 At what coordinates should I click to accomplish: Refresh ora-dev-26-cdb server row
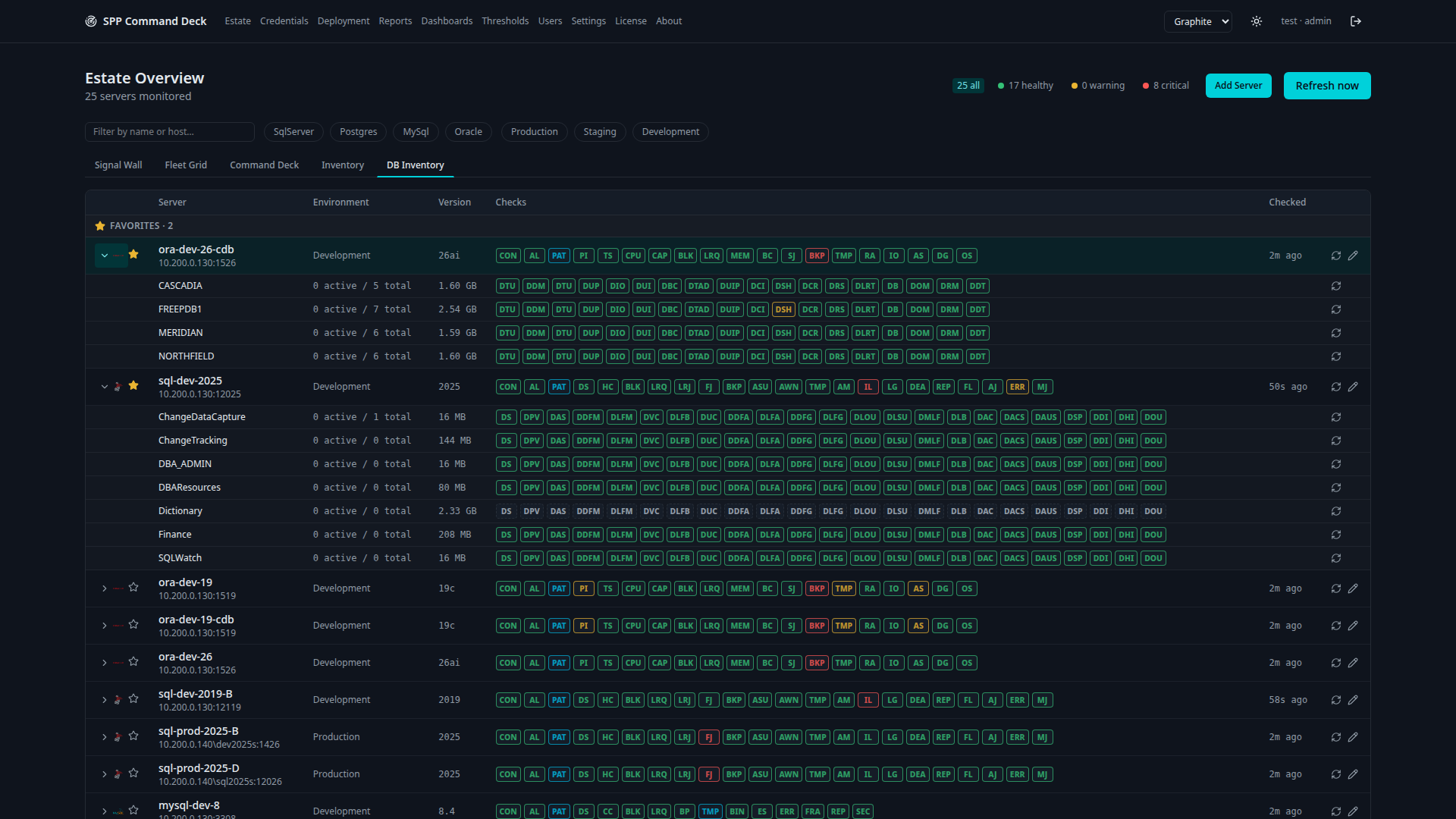[1336, 256]
